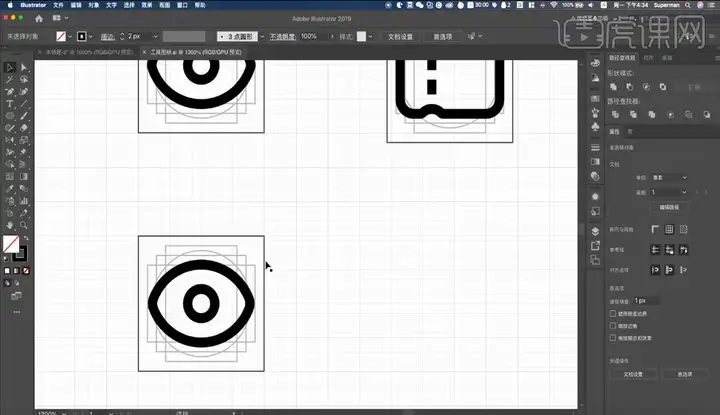
Task: Select the Direct Selection tool
Action: [x=24, y=67]
